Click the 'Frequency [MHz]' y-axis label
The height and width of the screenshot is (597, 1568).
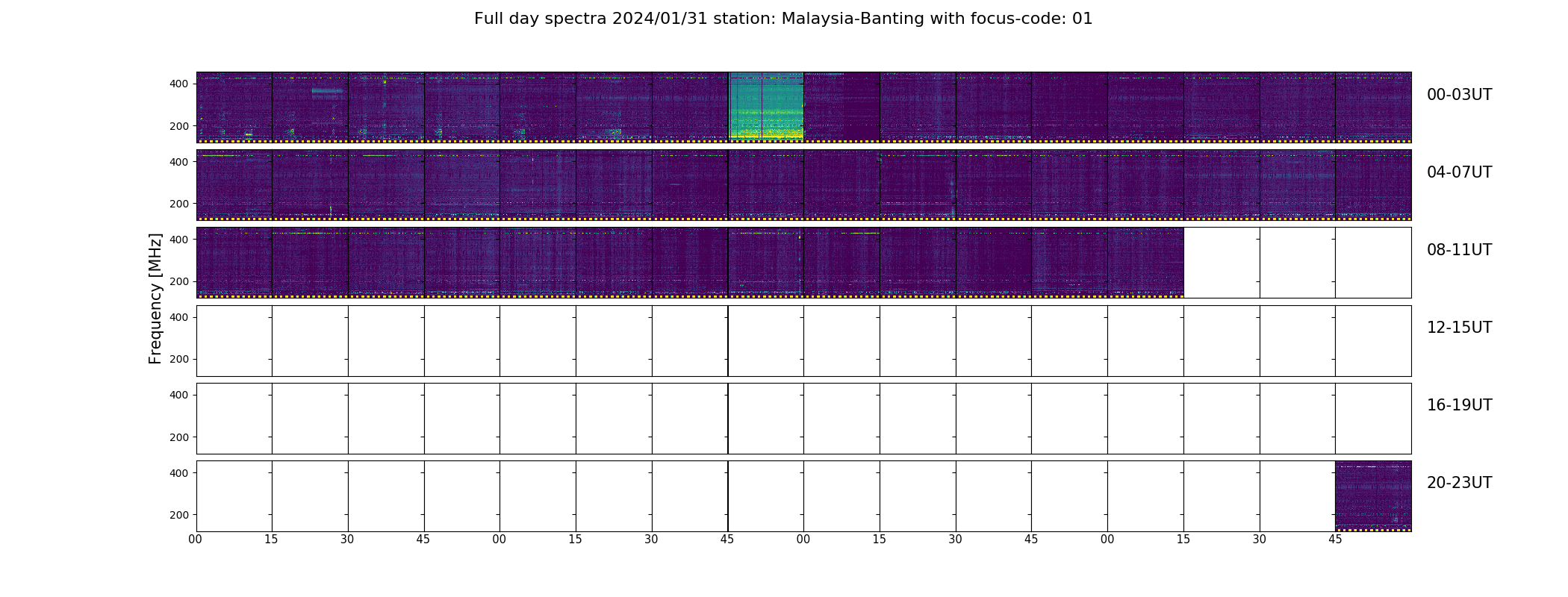click(155, 298)
